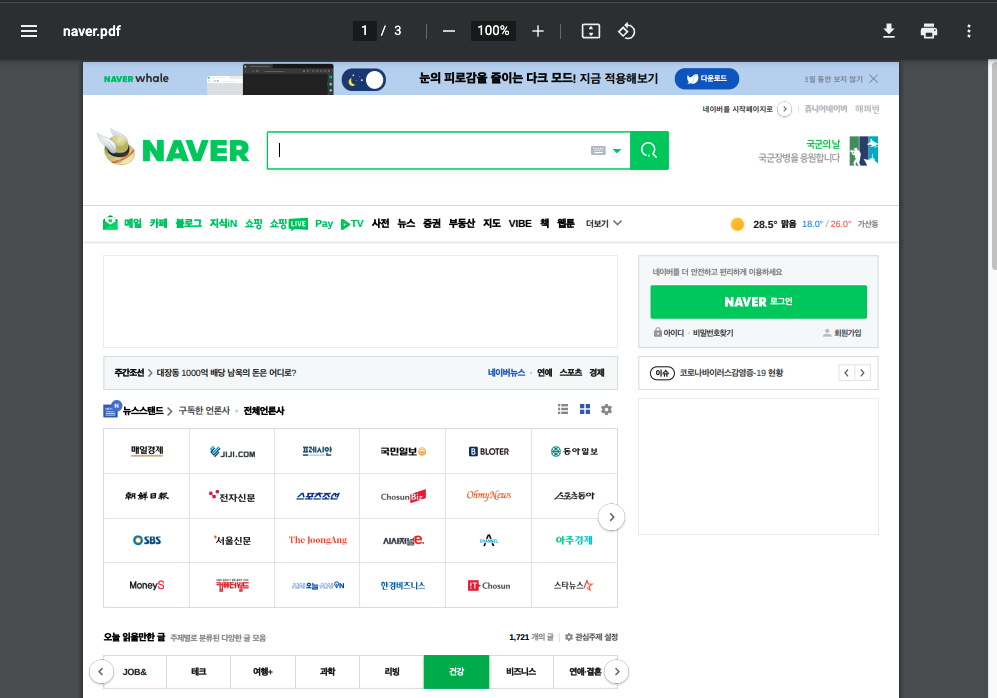Select the 테크 topic tab
The width and height of the screenshot is (997, 698).
click(199, 672)
